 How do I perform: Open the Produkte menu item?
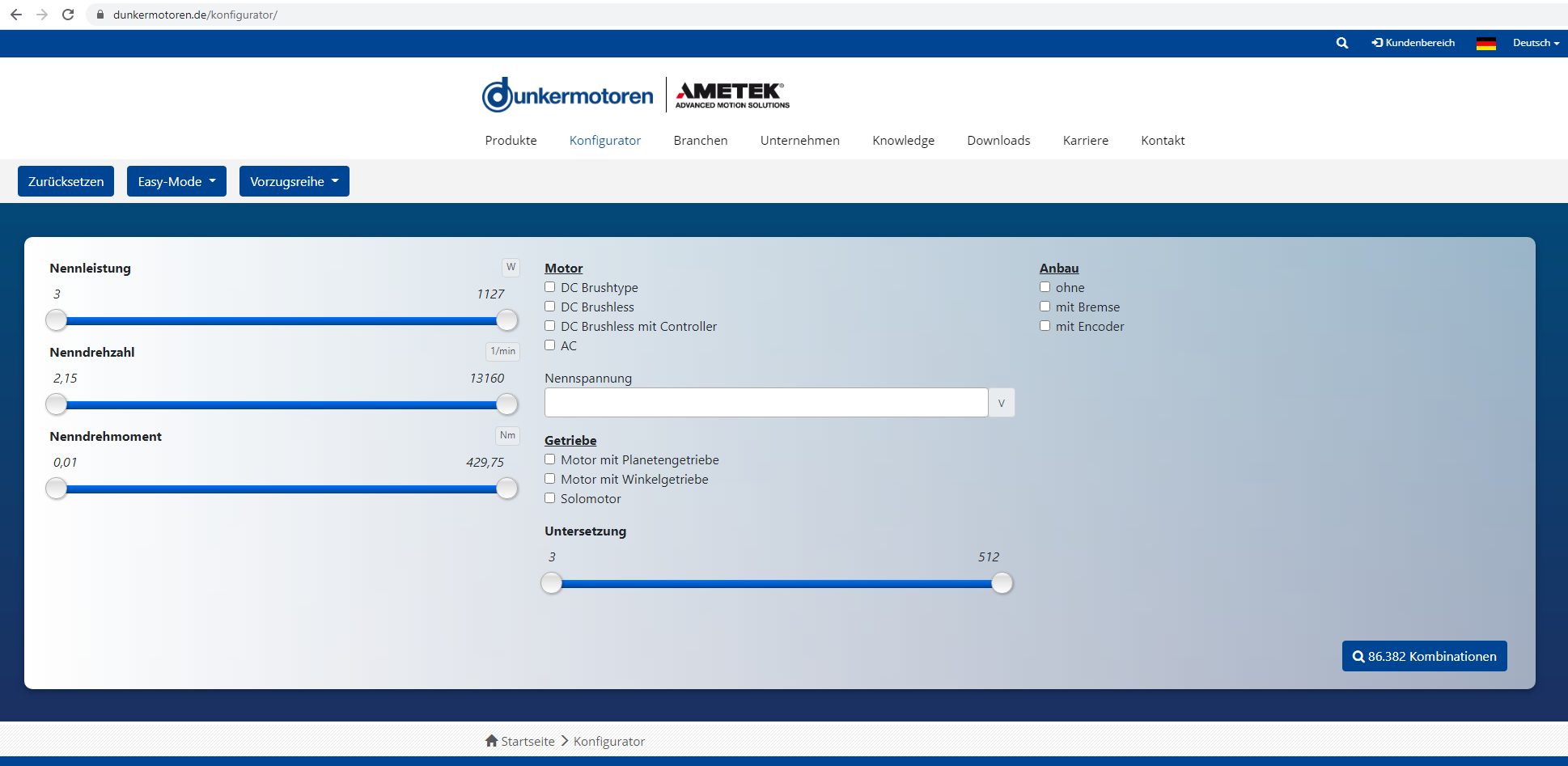point(511,141)
